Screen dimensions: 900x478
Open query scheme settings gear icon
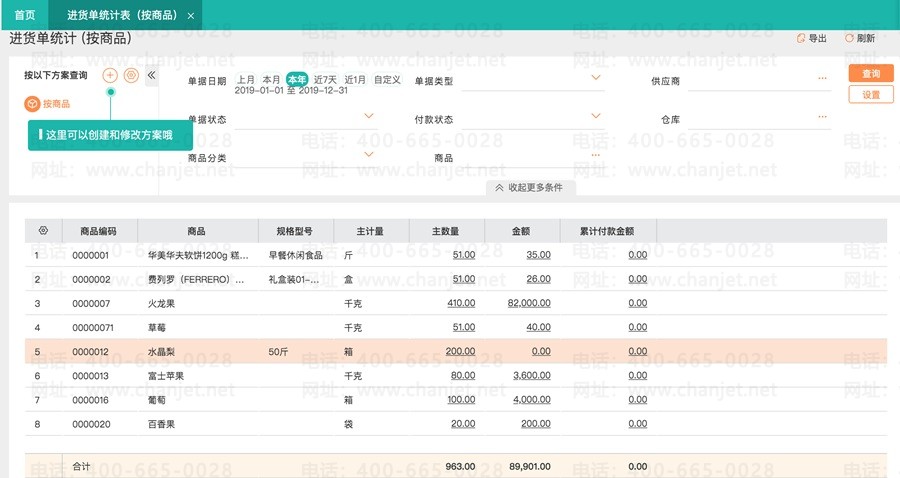click(131, 75)
